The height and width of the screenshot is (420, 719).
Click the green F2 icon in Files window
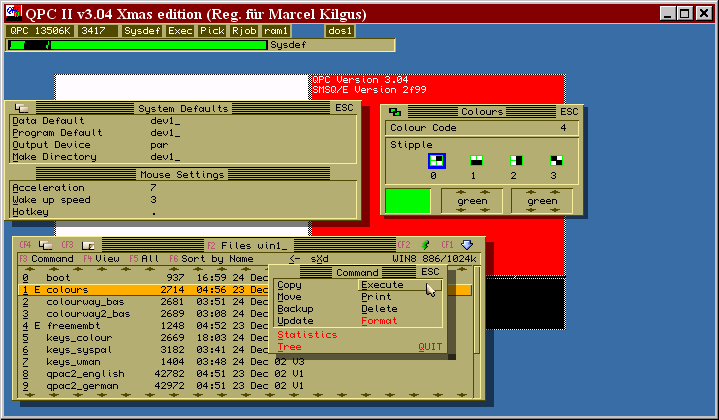[x=425, y=245]
